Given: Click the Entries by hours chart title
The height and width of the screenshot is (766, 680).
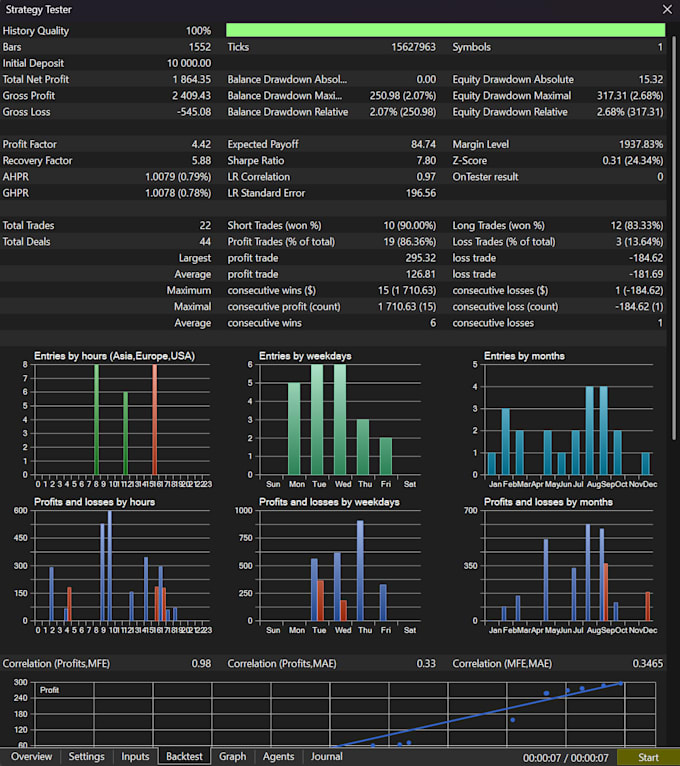Looking at the screenshot, I should tap(114, 356).
